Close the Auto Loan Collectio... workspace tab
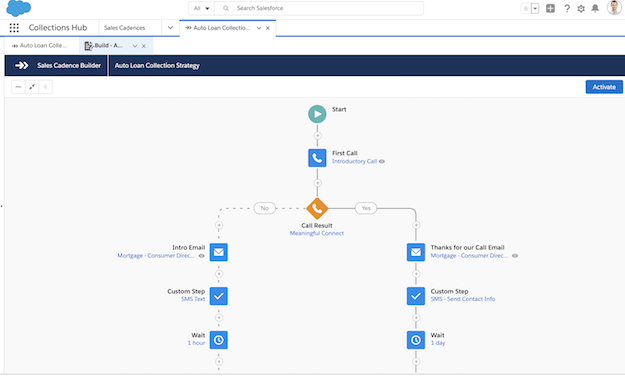Image resolution: width=625 pixels, height=376 pixels. (x=268, y=28)
